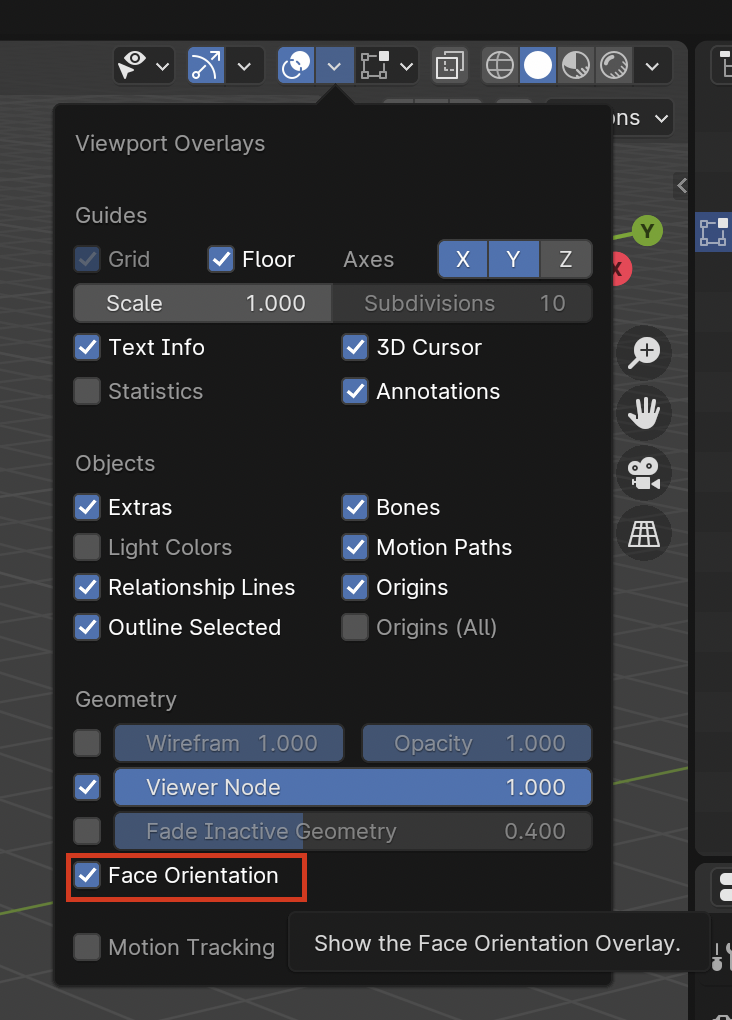Image resolution: width=732 pixels, height=1020 pixels.
Task: Toggle the X axis button
Action: [x=463, y=259]
